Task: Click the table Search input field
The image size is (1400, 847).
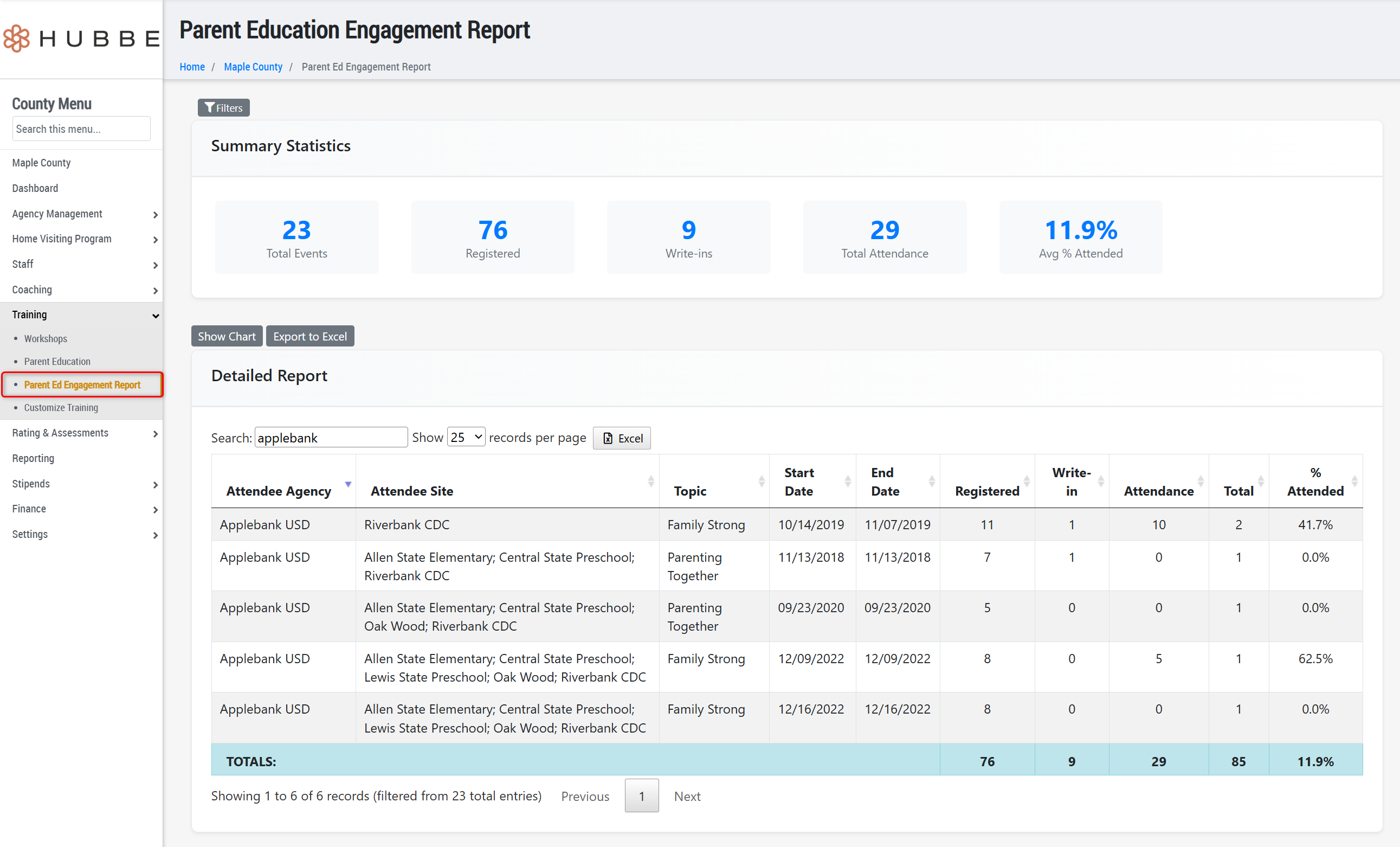Action: [331, 438]
